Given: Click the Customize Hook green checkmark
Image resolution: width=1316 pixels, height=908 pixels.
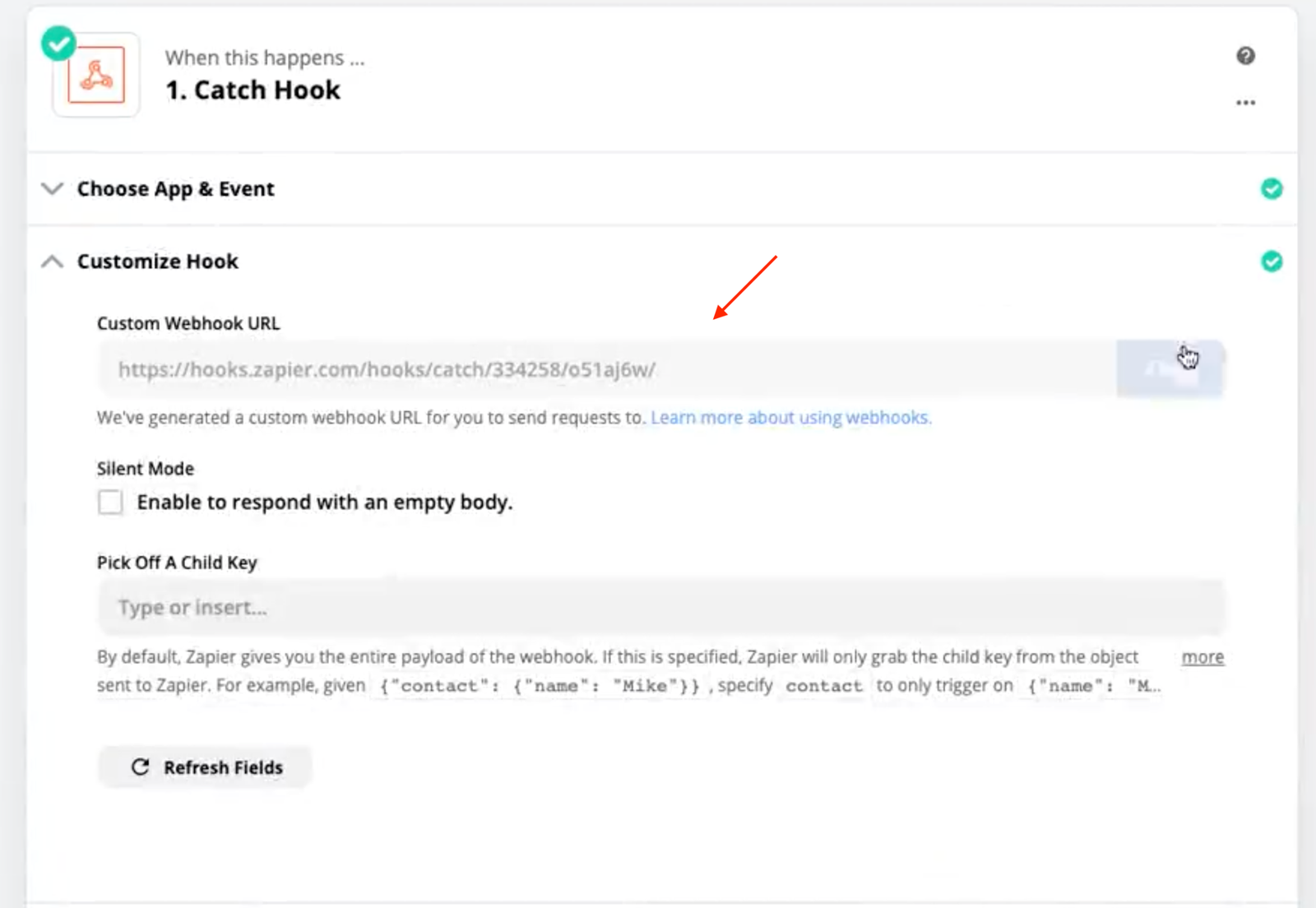Looking at the screenshot, I should 1272,262.
